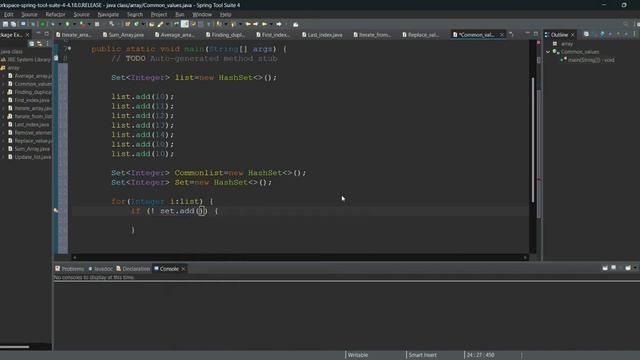Open the Run dropdown arrow beside green button
The height and width of the screenshot is (360, 640).
74,24
